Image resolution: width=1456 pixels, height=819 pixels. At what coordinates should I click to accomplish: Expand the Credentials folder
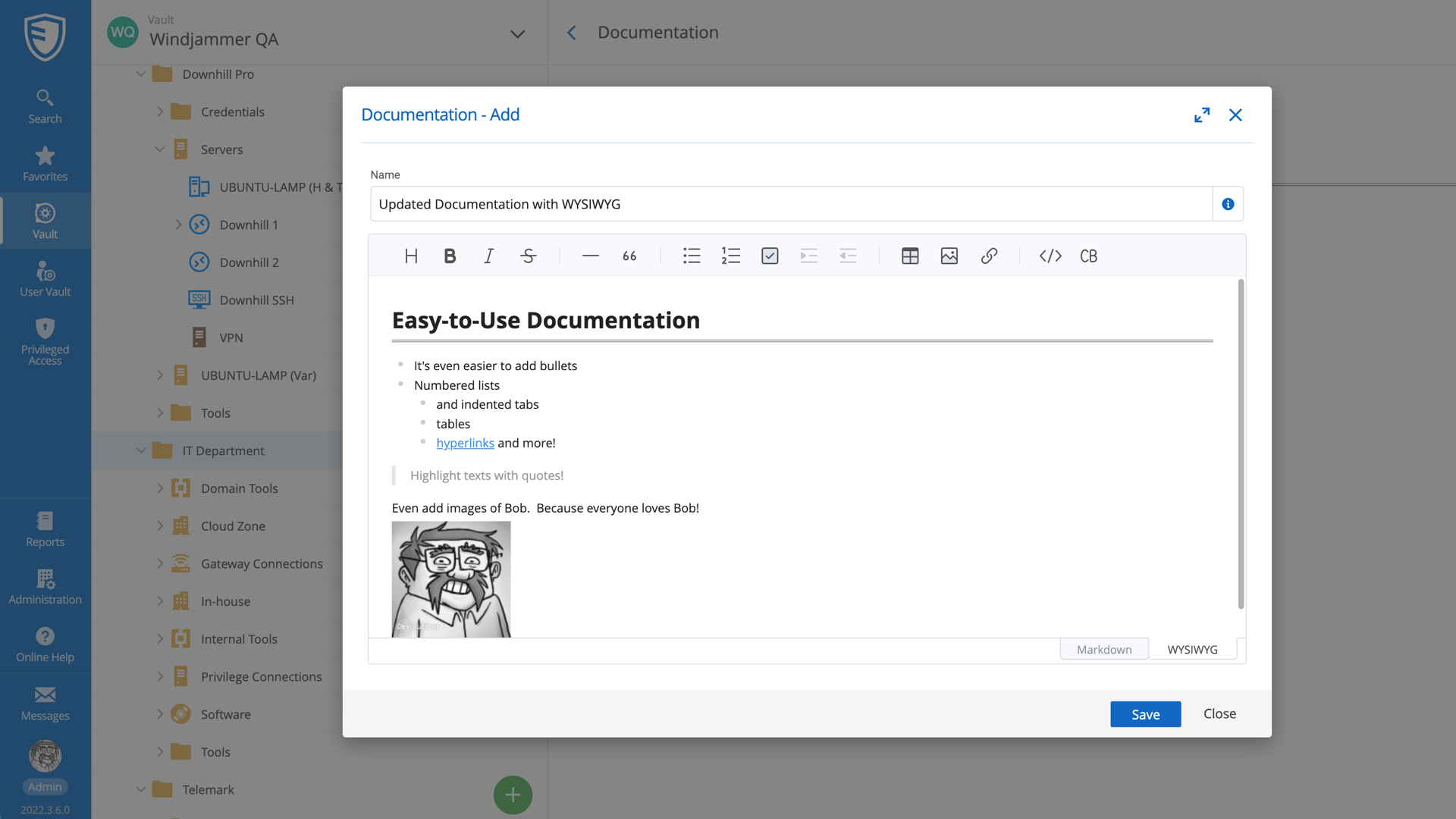(x=160, y=111)
